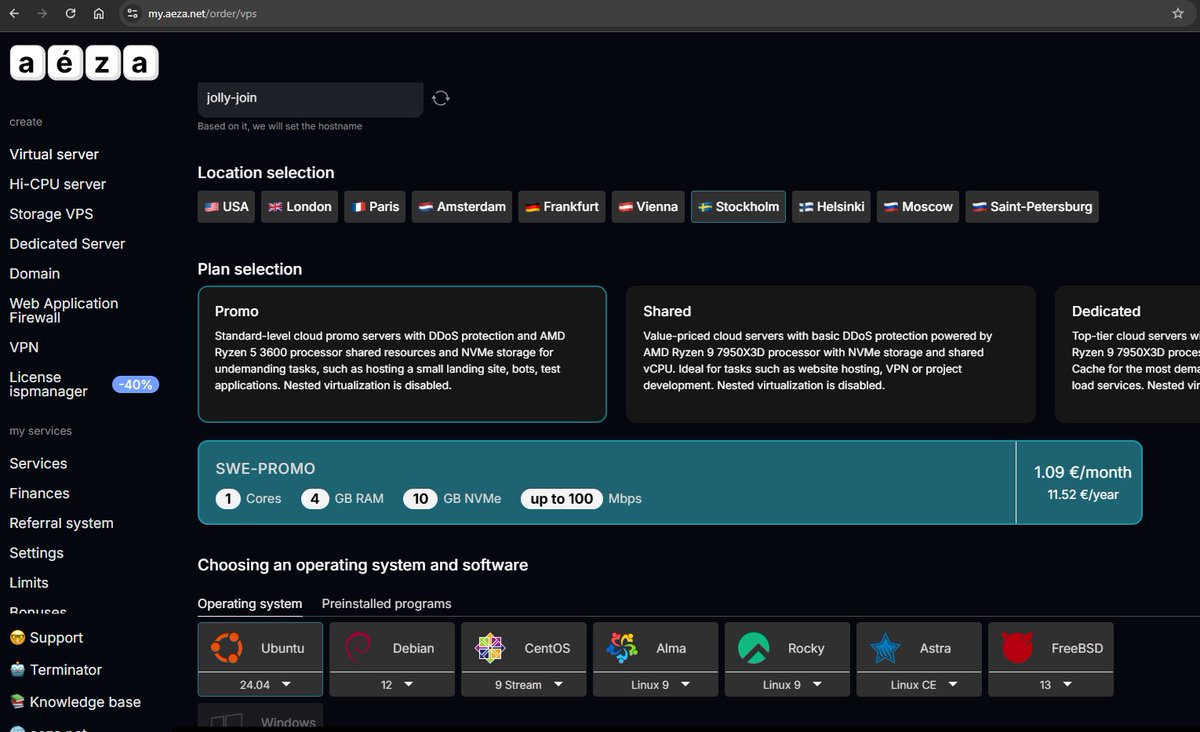Click the Astra Linux star logo

click(885, 648)
